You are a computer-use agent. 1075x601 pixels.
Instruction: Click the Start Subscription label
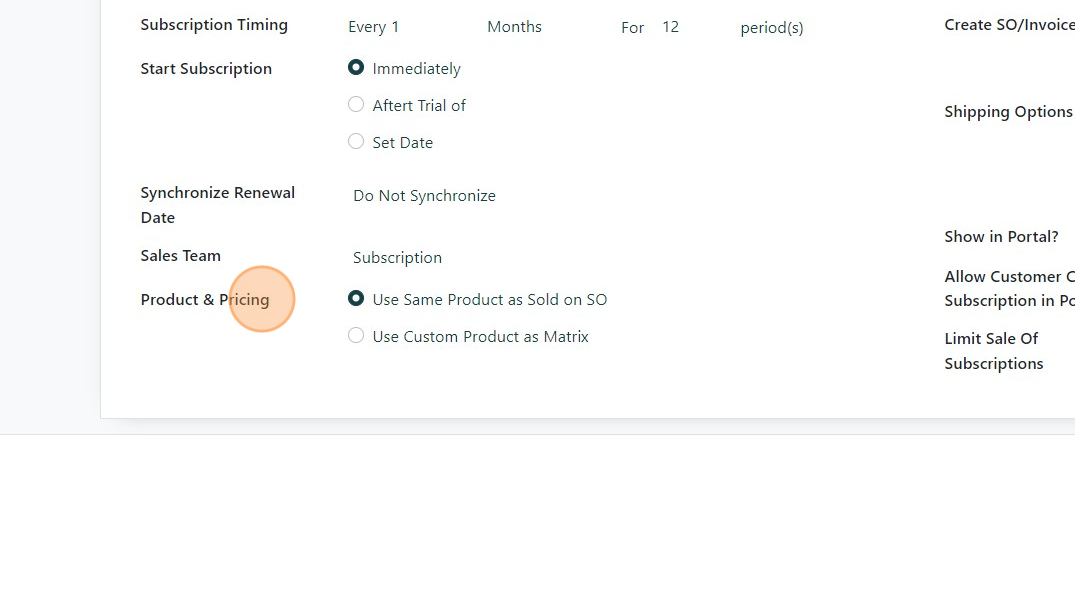[206, 69]
